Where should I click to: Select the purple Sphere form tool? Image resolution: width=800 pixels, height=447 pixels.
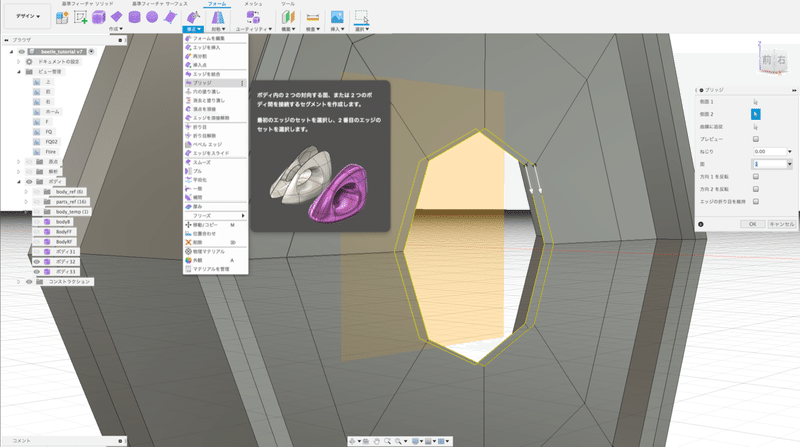pyautogui.click(x=152, y=17)
